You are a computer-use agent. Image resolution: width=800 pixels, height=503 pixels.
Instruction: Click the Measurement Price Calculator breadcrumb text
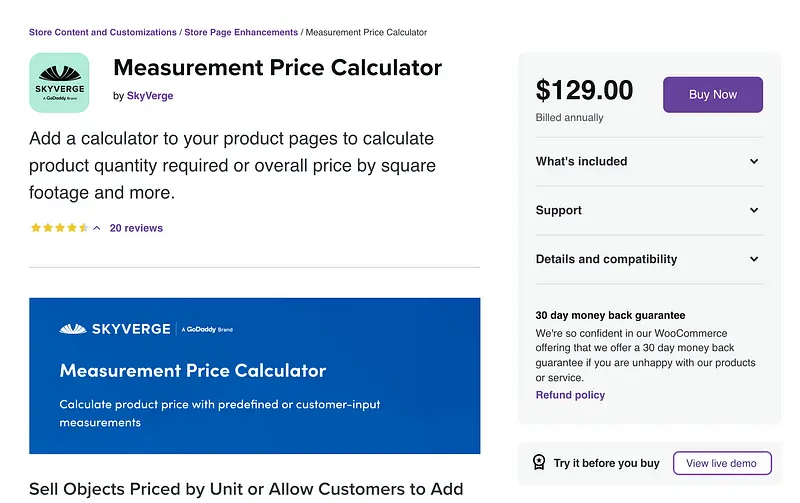[x=366, y=32]
